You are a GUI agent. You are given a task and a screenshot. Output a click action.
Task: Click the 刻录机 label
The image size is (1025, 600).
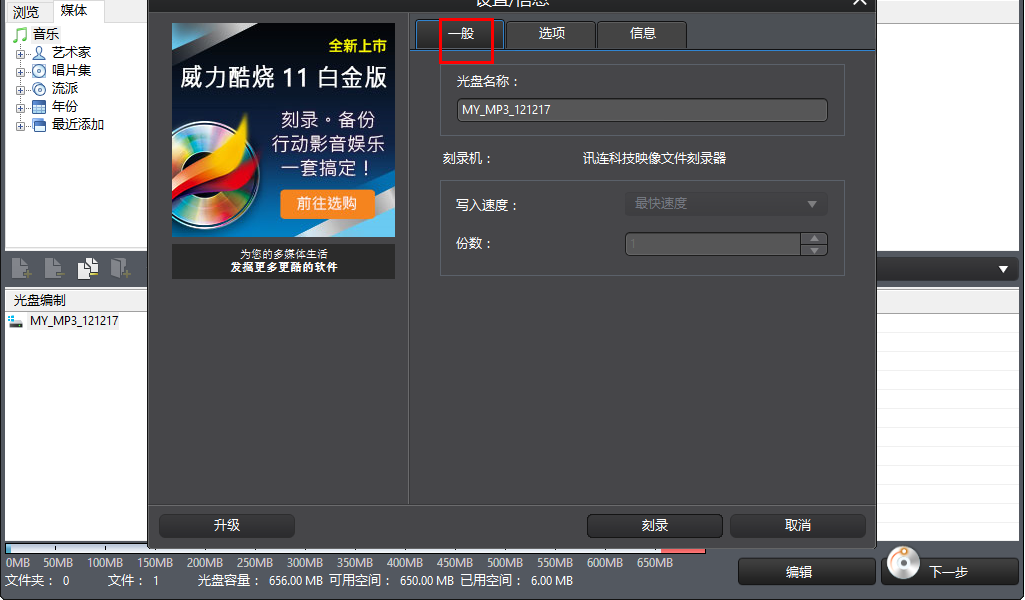coord(466,158)
